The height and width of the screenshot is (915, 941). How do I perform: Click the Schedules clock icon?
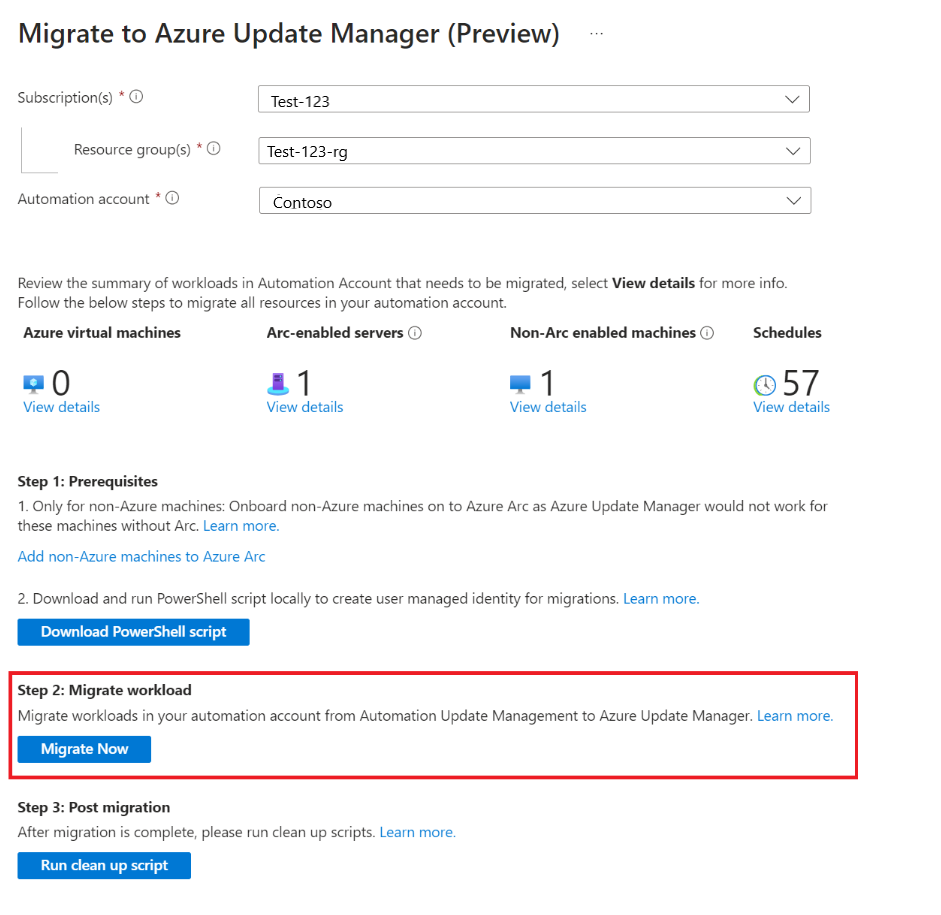click(765, 383)
